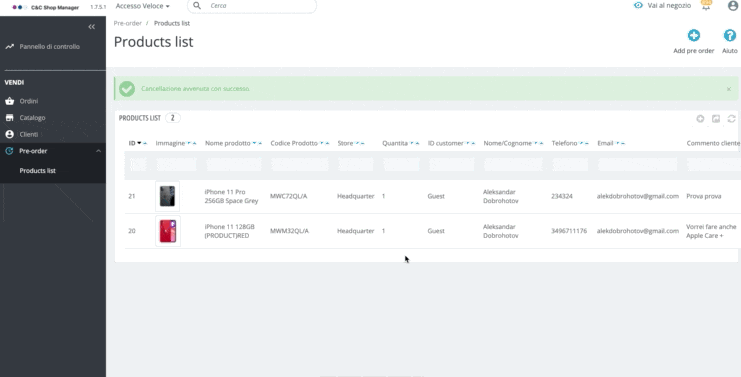Click the Nome prodotto filter input
The height and width of the screenshot is (377, 741).
click(x=234, y=164)
